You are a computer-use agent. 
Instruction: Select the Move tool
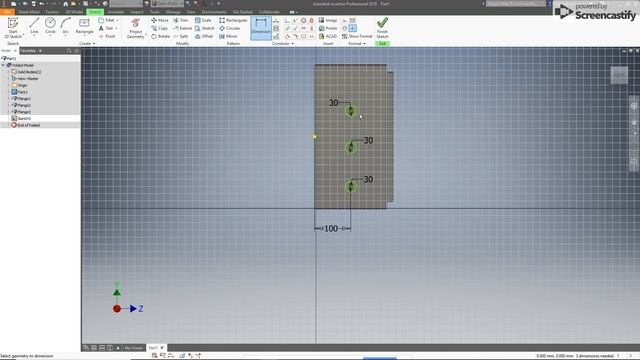point(160,20)
